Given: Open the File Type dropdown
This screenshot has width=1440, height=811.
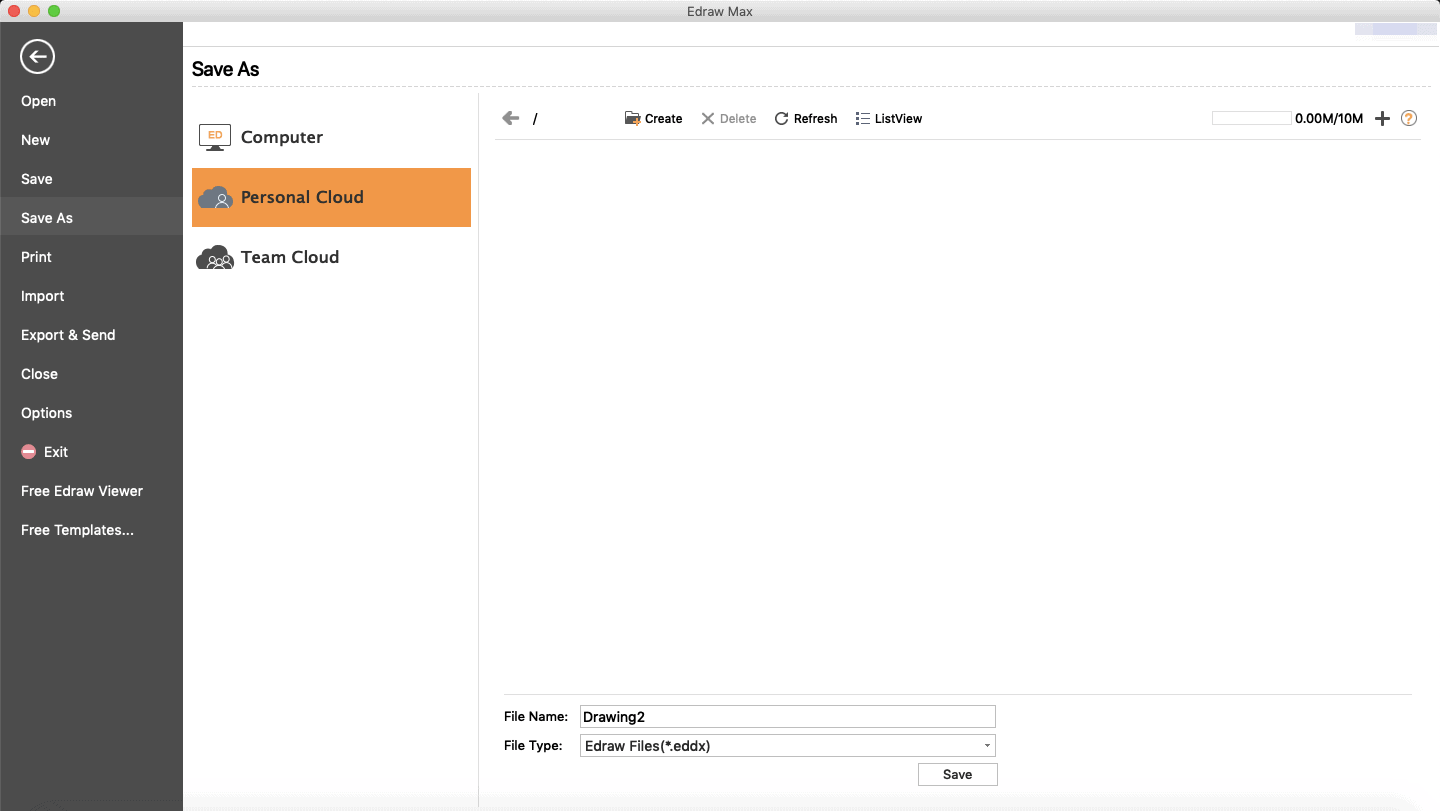Looking at the screenshot, I should pos(986,745).
